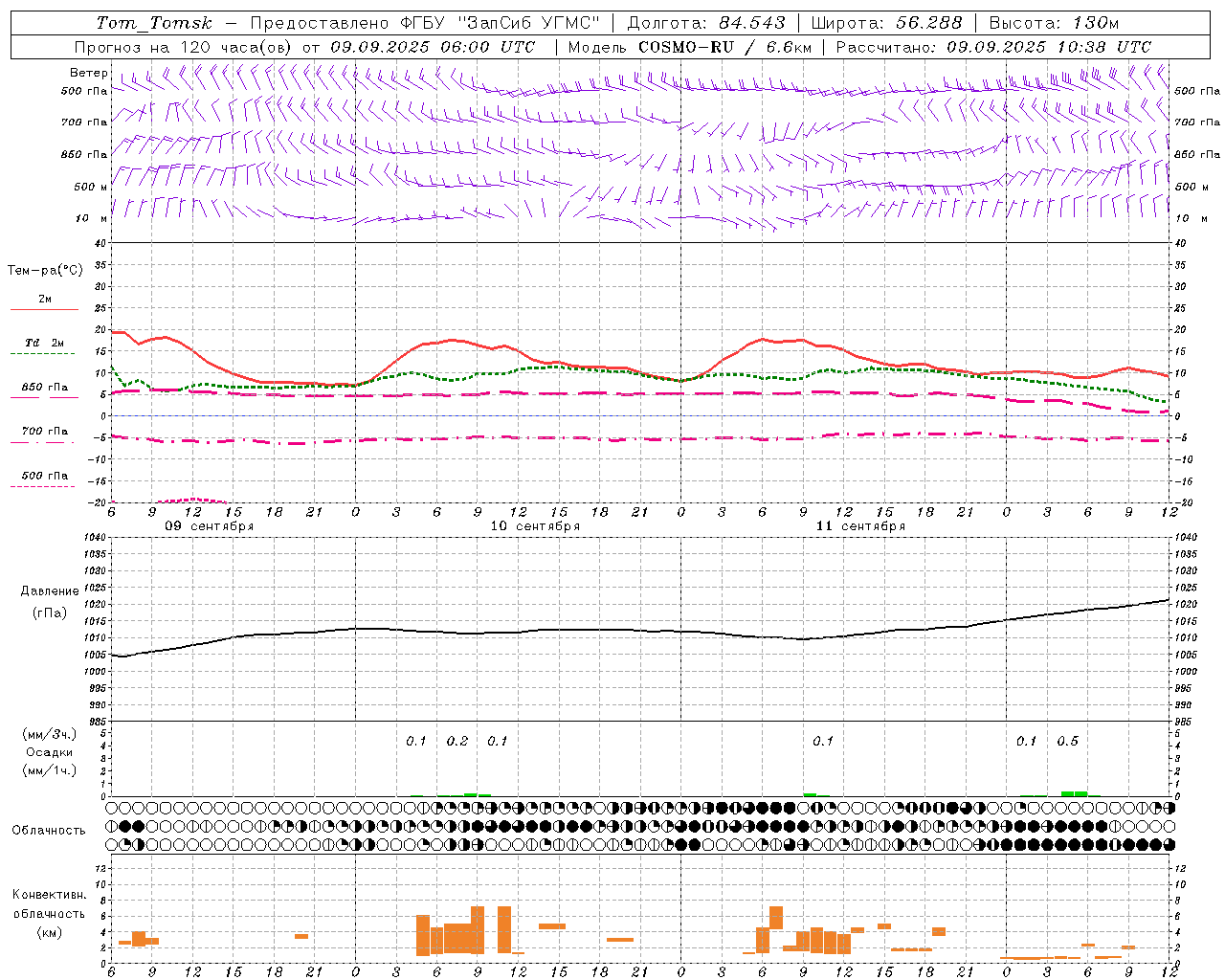Click "Рассчитано: 09.09.2025 10:38 UTC" text
Image resolution: width=1225 pixels, height=980 pixels.
pyautogui.click(x=993, y=47)
